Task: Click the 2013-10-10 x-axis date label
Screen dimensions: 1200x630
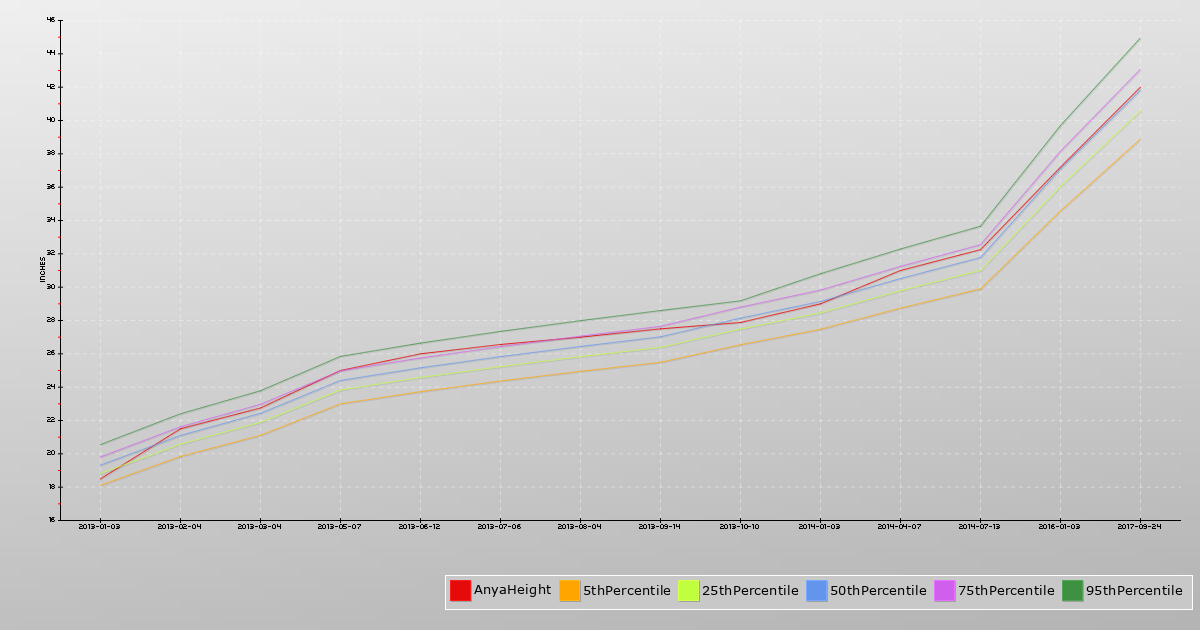Action: (740, 526)
